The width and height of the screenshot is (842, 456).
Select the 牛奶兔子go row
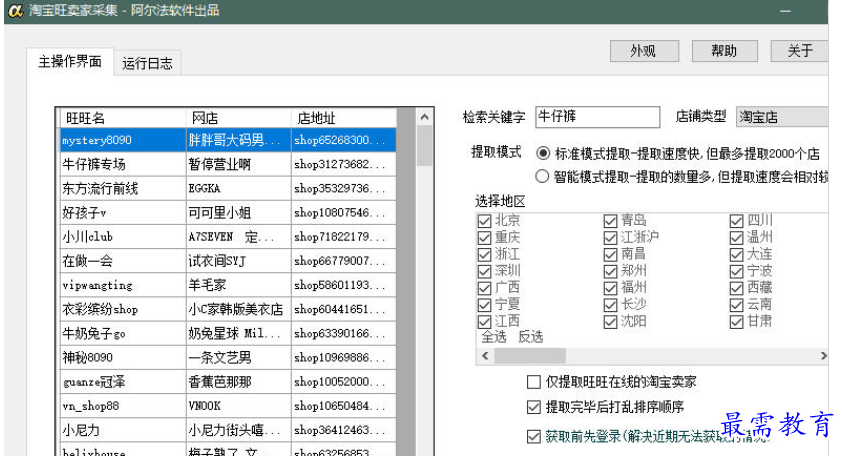(x=228, y=334)
